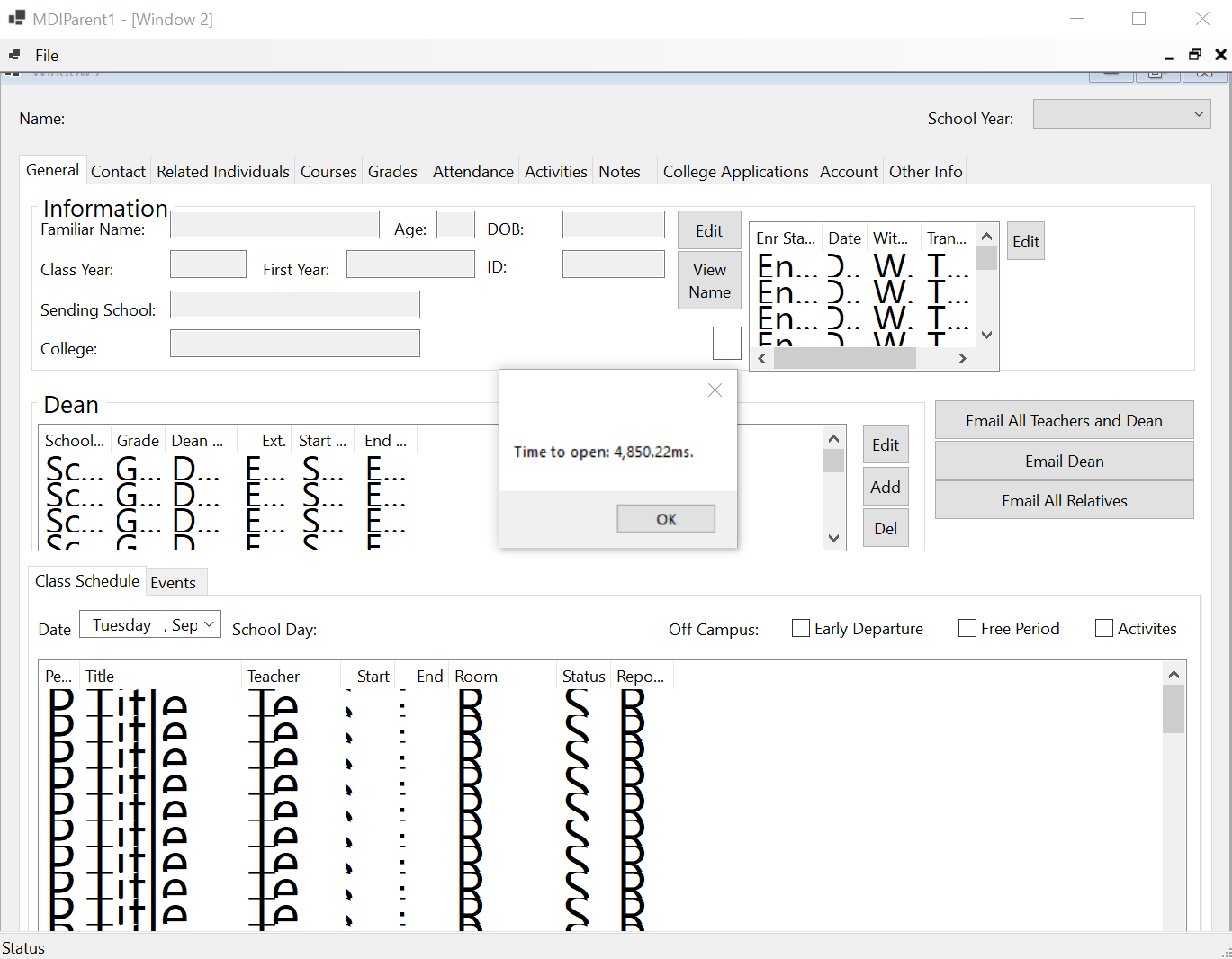Click the Email Dean button
1232x959 pixels.
[x=1065, y=461]
